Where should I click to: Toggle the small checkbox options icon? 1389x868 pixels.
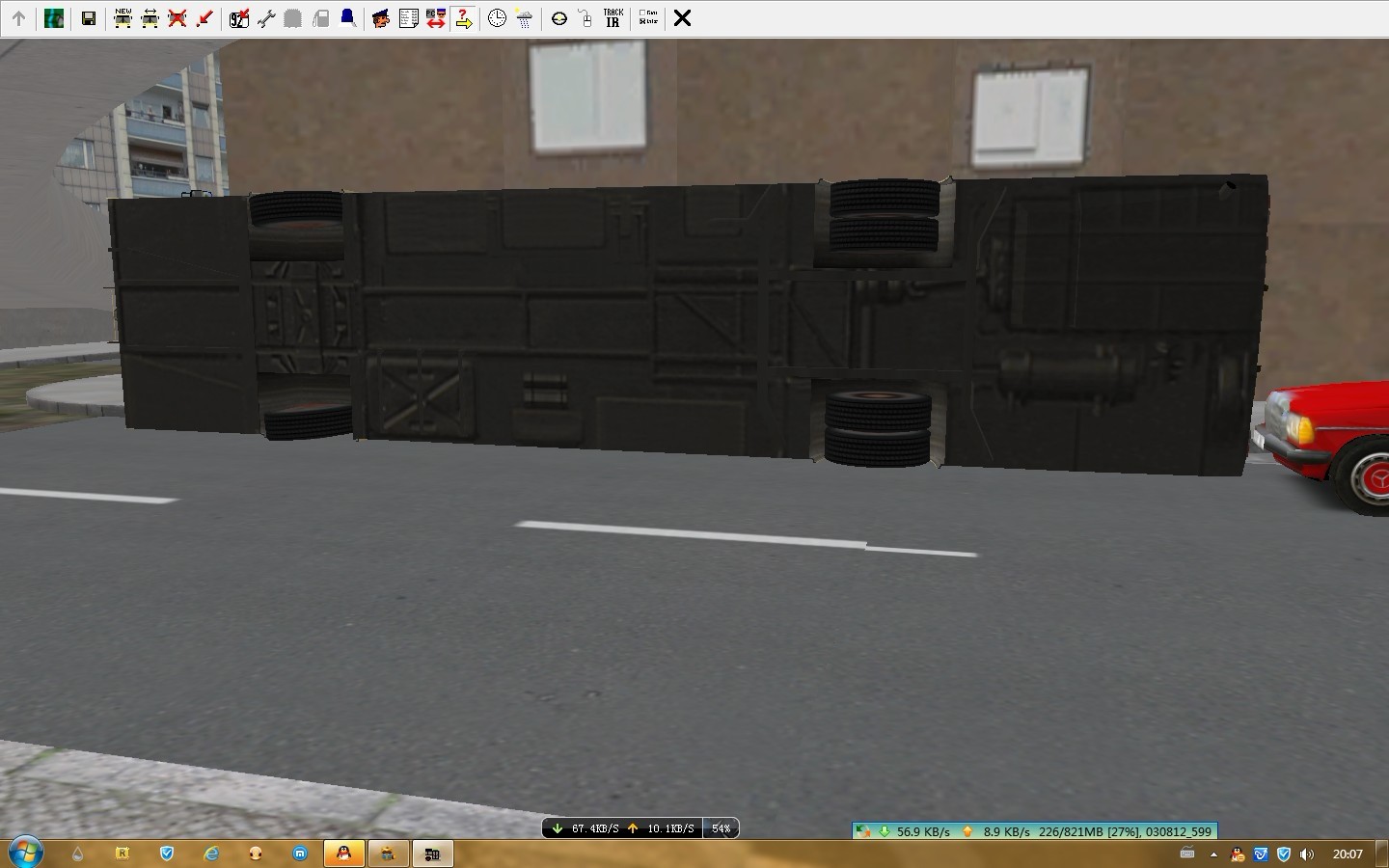tap(647, 18)
